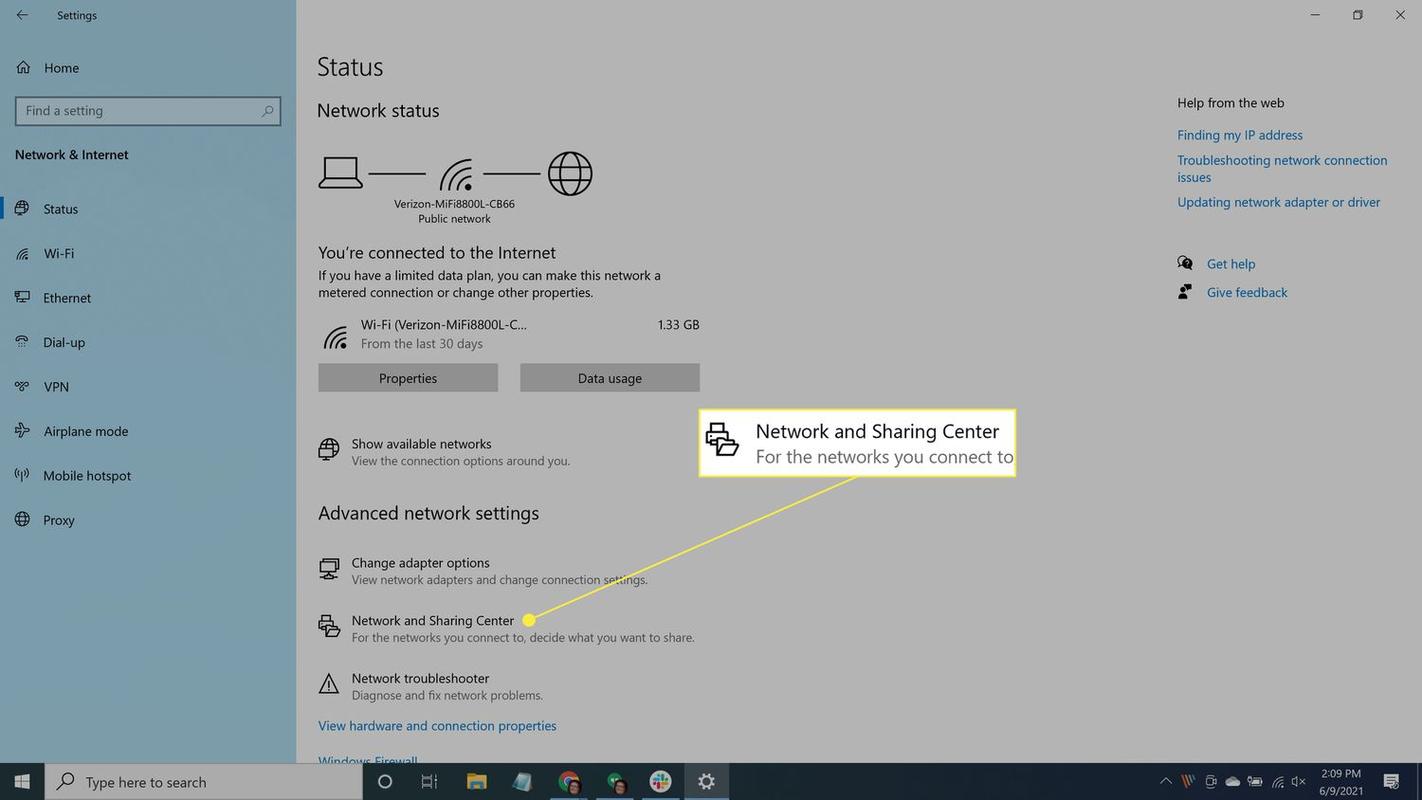Open Mobile hotspot using its sidebar icon
The height and width of the screenshot is (800, 1422).
pyautogui.click(x=22, y=475)
